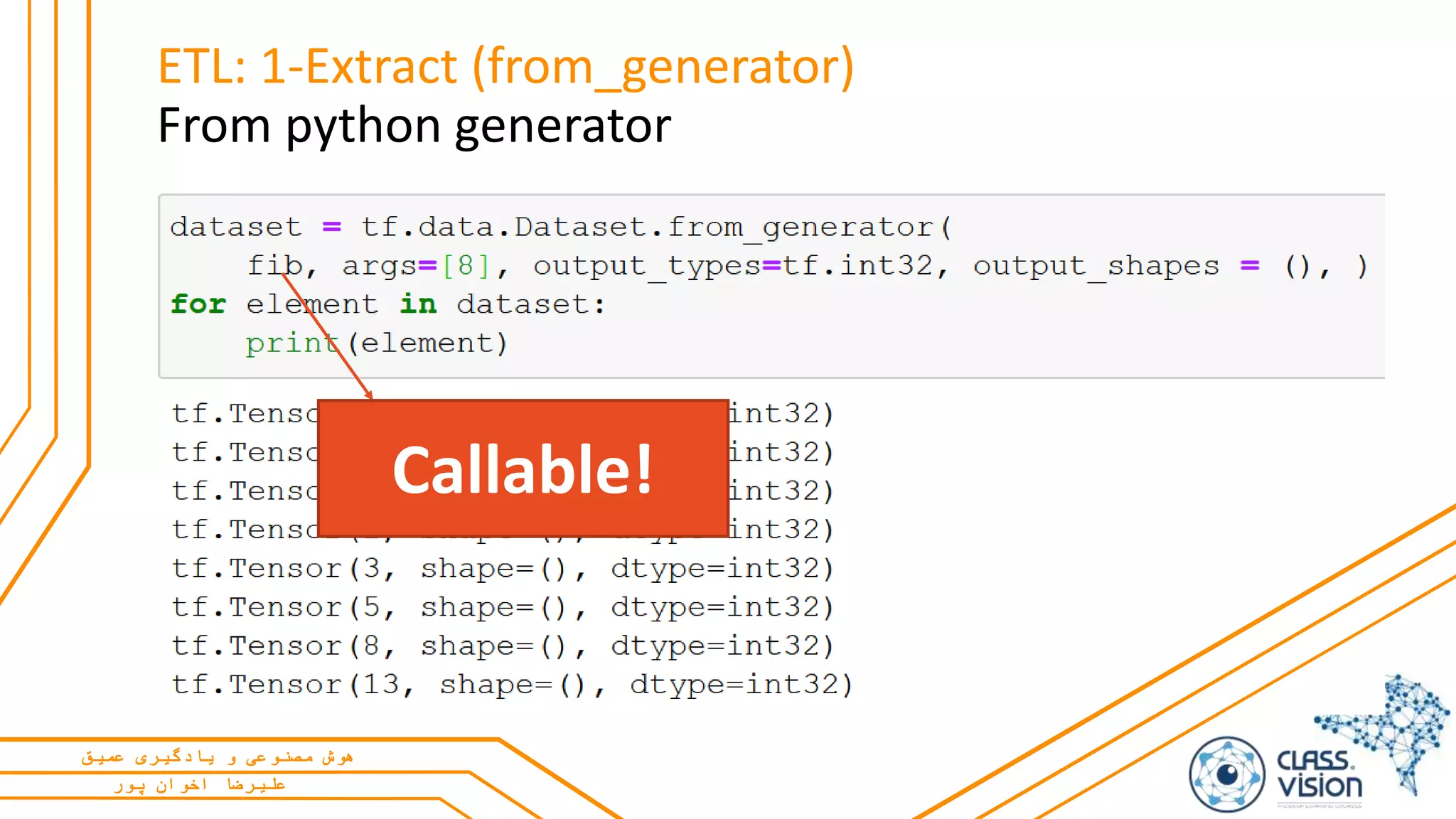
Task: Click the for keyword in code
Action: (198, 304)
